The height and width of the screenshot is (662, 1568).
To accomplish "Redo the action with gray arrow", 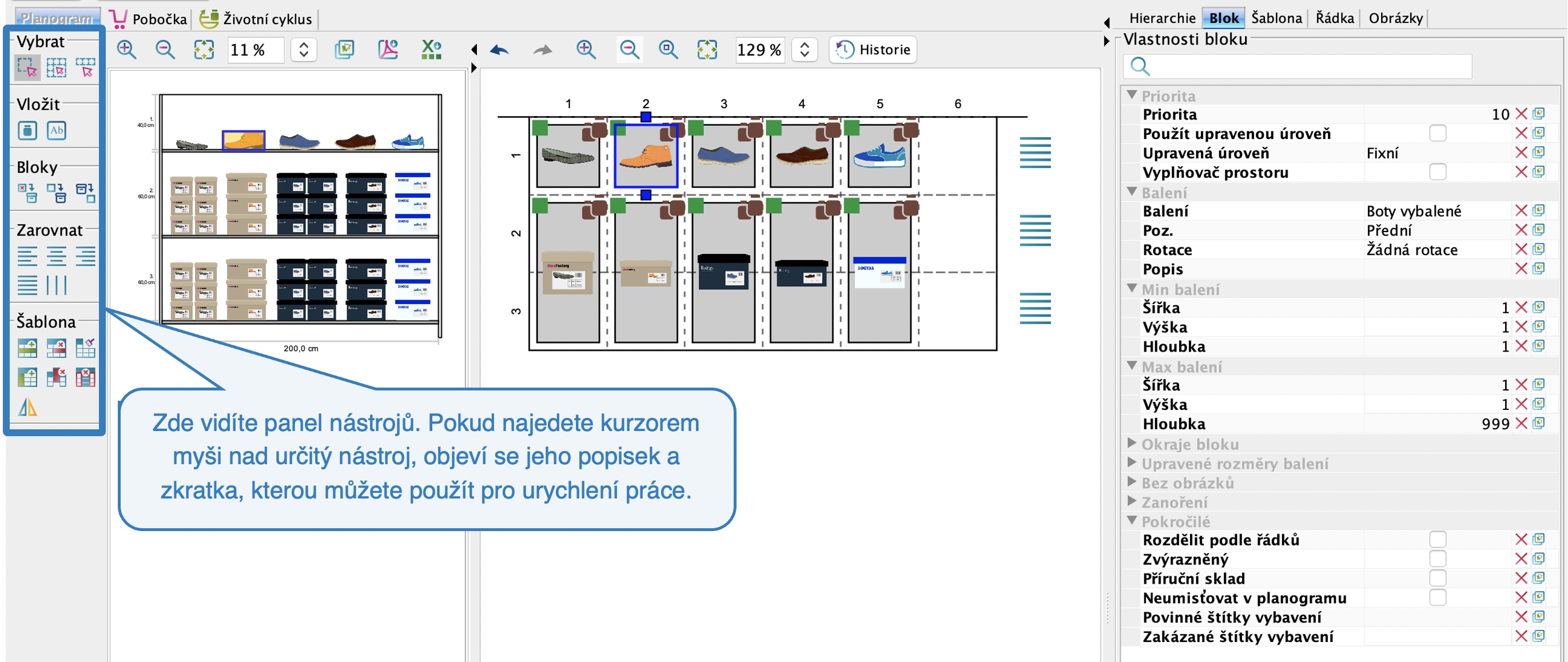I will (x=542, y=50).
